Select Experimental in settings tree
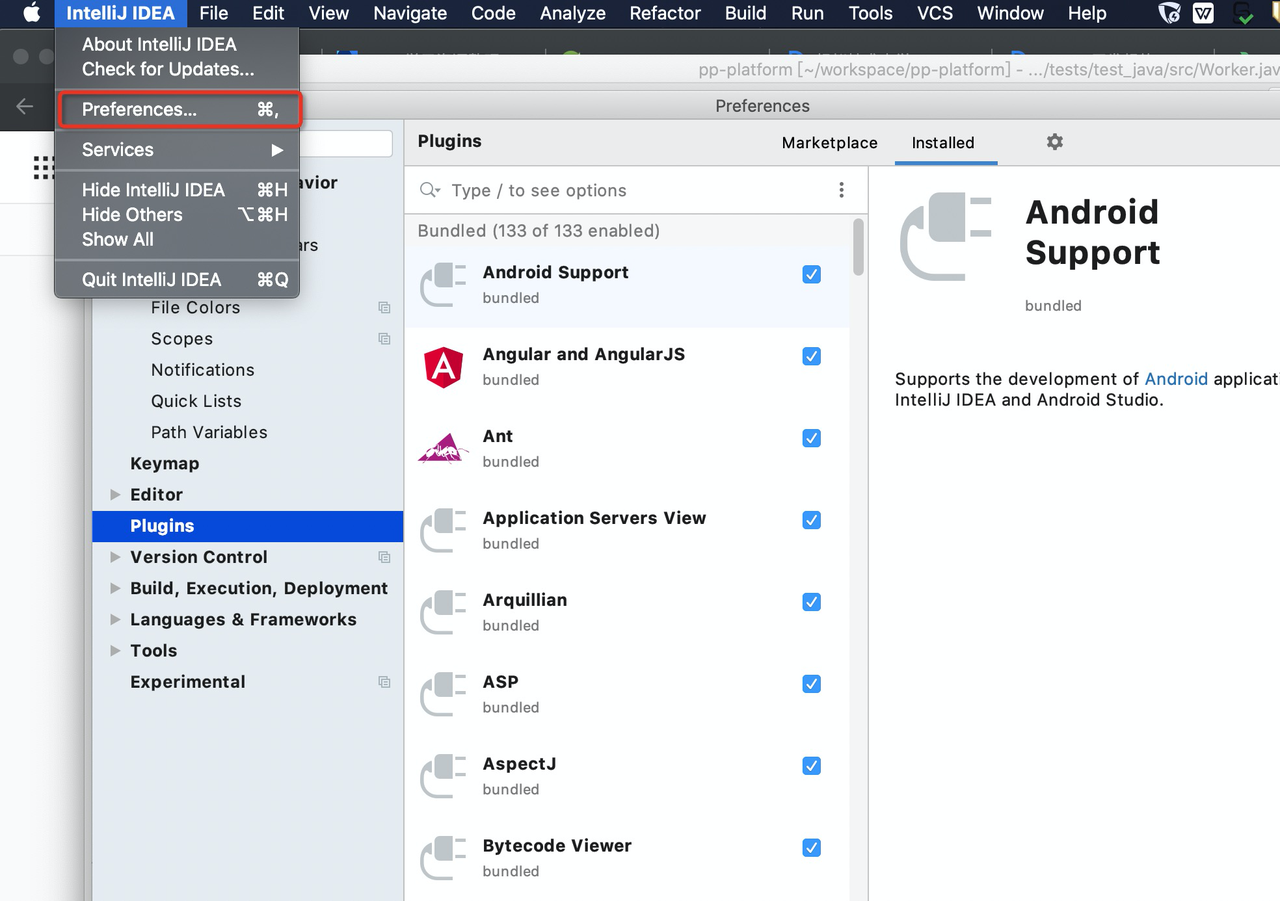The height and width of the screenshot is (901, 1280). (187, 682)
